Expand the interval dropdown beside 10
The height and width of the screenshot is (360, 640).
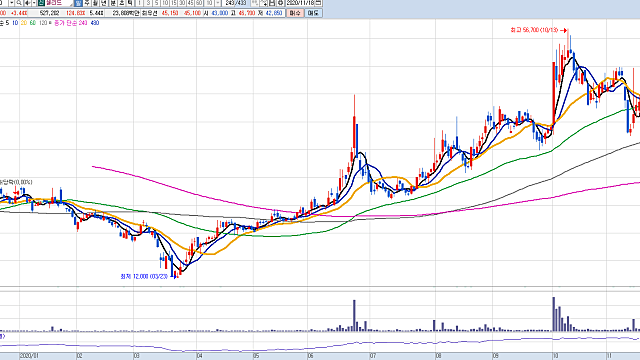[x=218, y=3]
